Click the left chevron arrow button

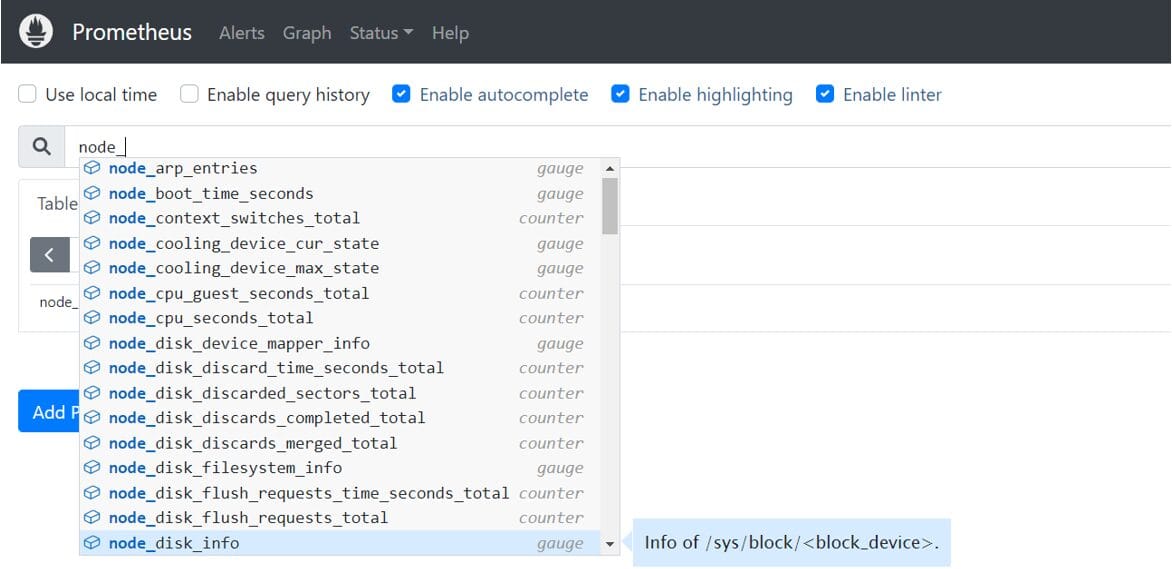click(x=49, y=255)
